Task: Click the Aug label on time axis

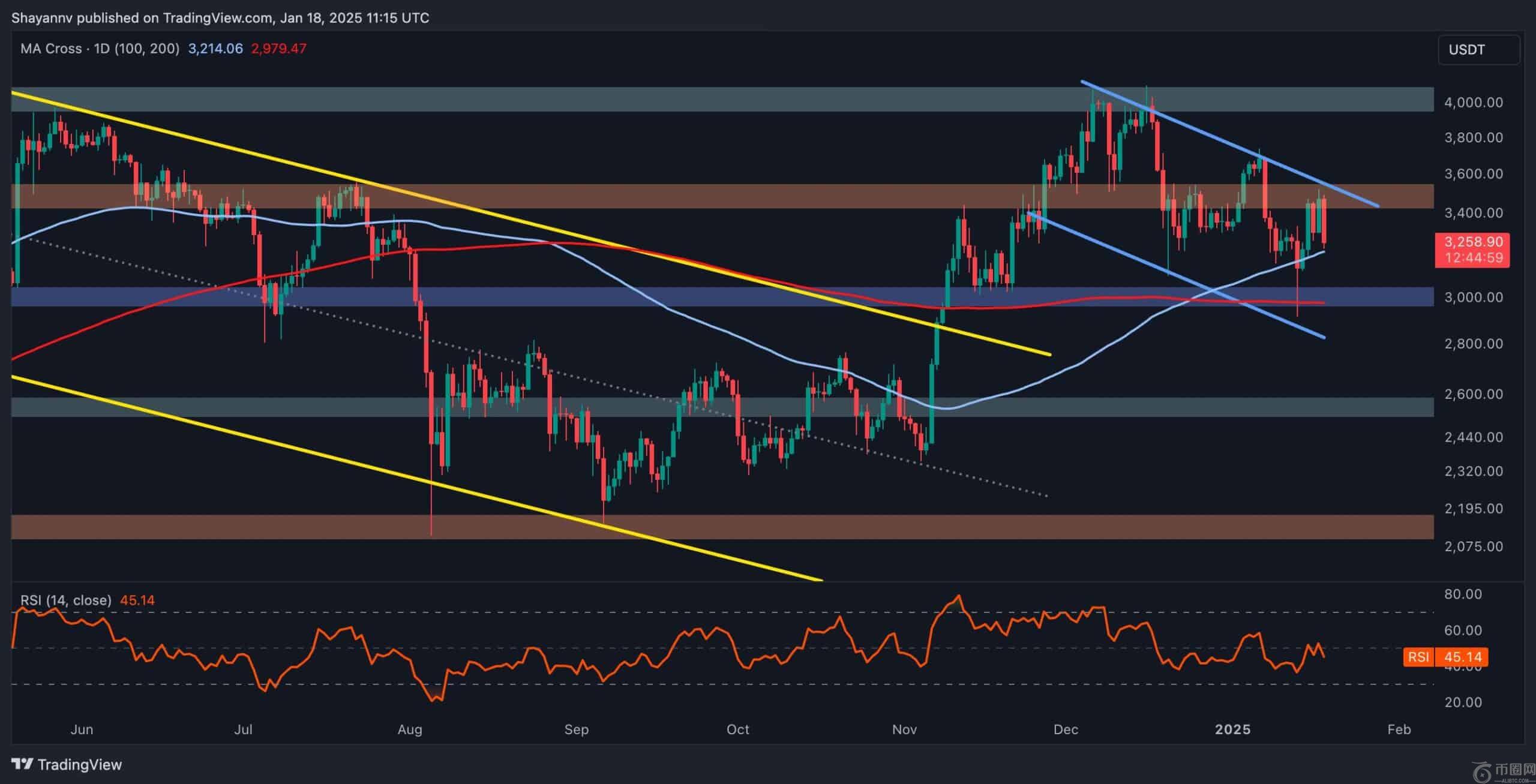Action: click(410, 729)
